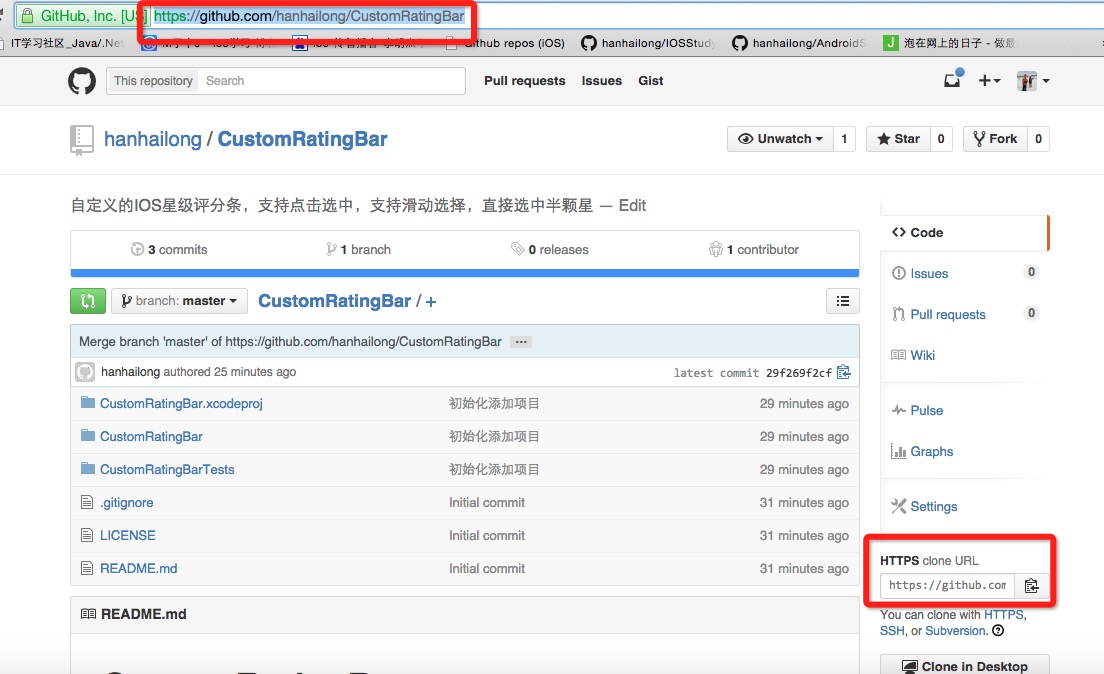Open latest commit 29f269f2cf link
This screenshot has width=1104, height=674.
[798, 373]
